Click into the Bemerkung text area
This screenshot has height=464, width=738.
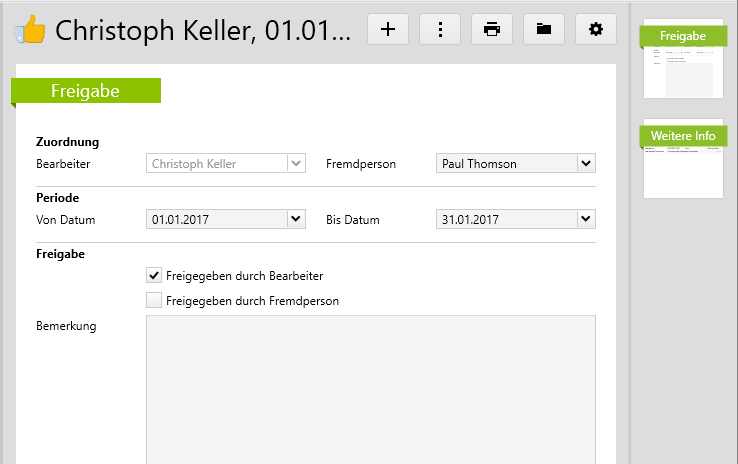pos(370,390)
